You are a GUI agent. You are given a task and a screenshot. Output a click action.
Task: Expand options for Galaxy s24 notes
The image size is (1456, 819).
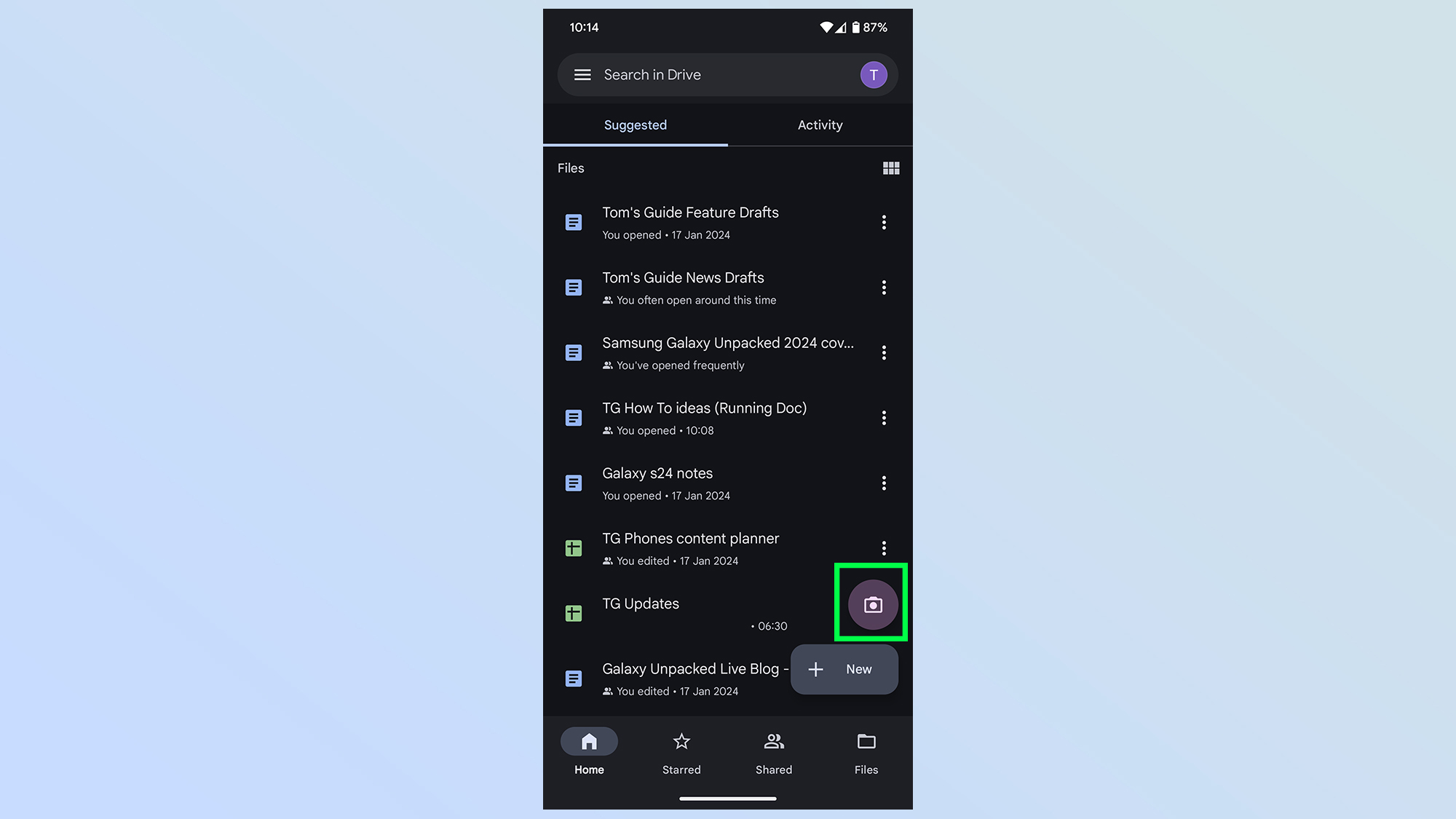pos(883,483)
